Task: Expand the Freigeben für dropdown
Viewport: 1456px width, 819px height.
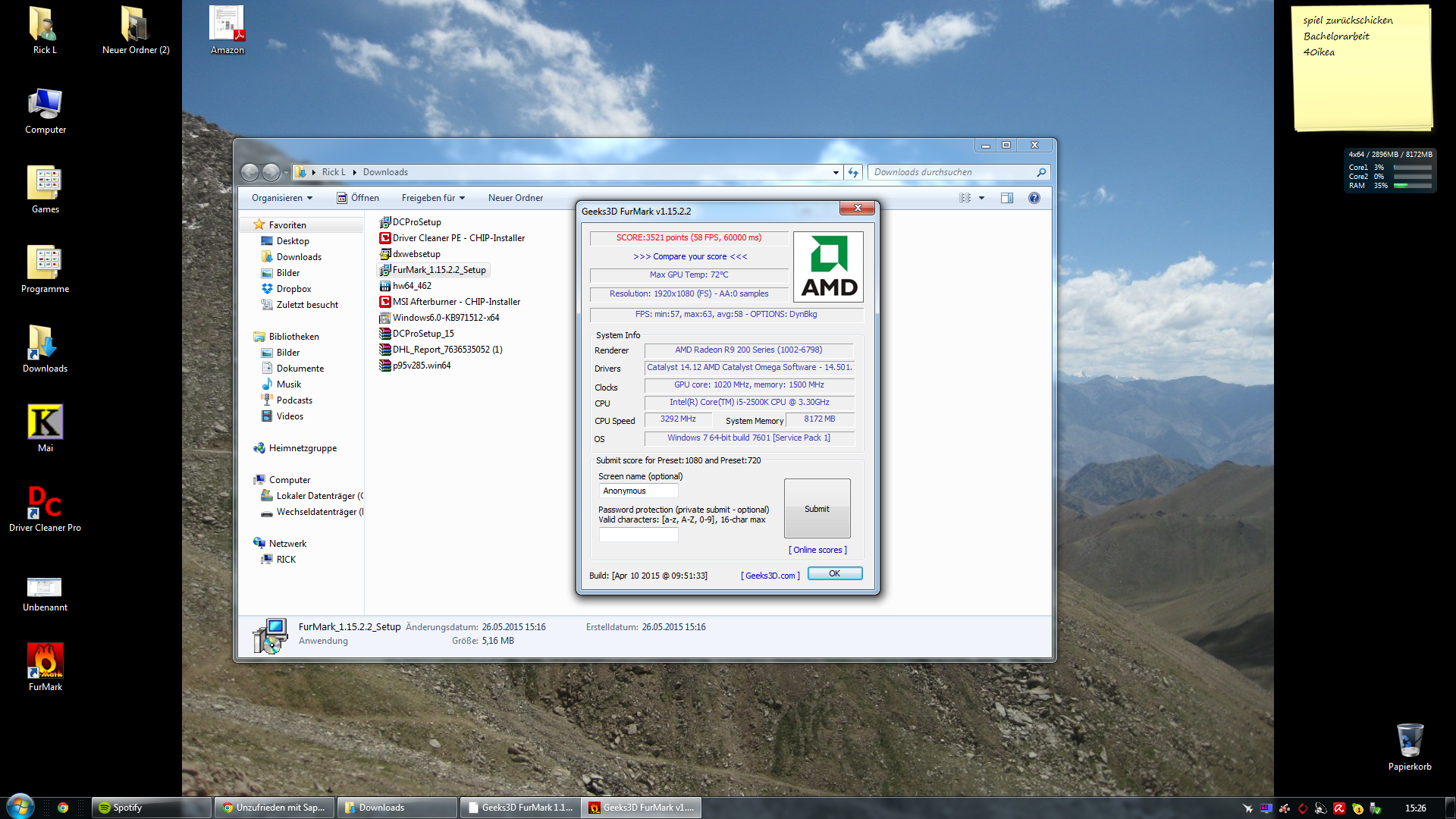Action: 433,198
